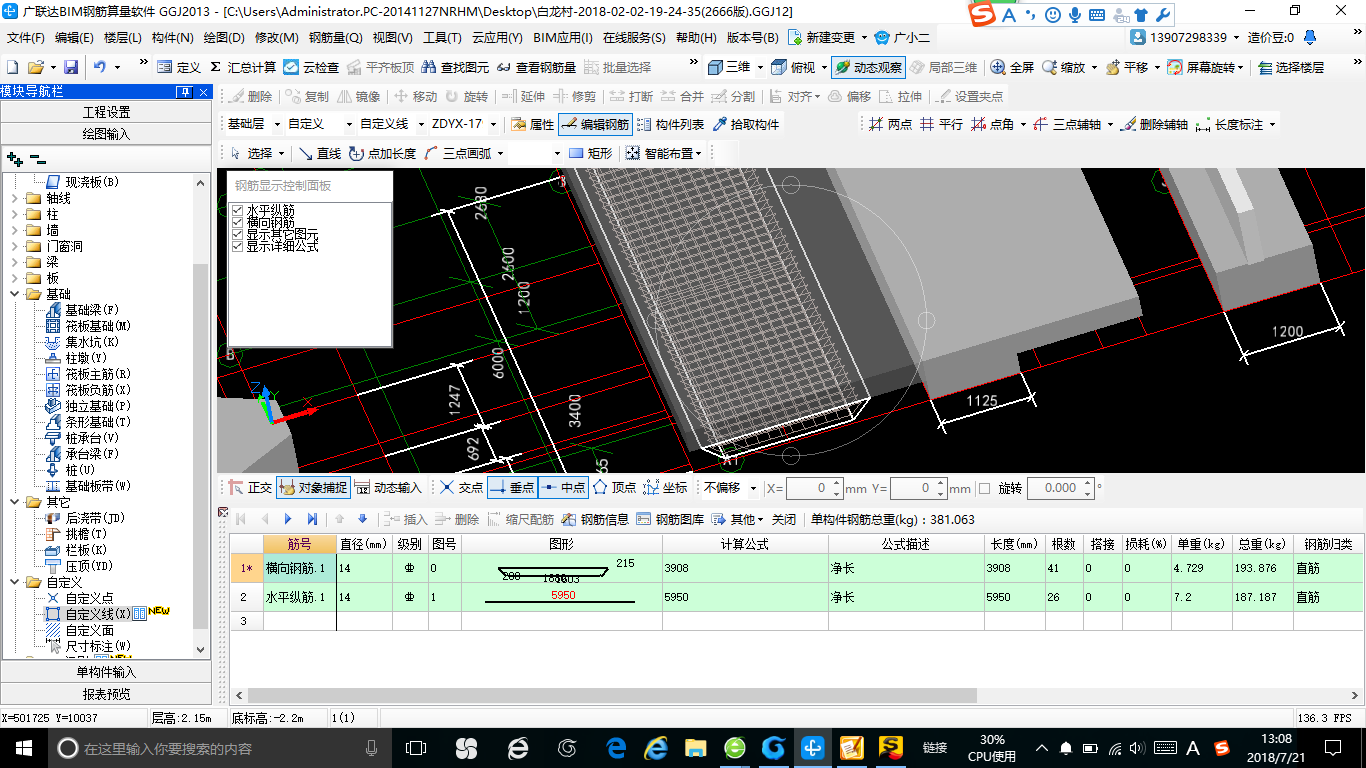Enable 交点 snap
1366x768 pixels.
(x=461, y=488)
